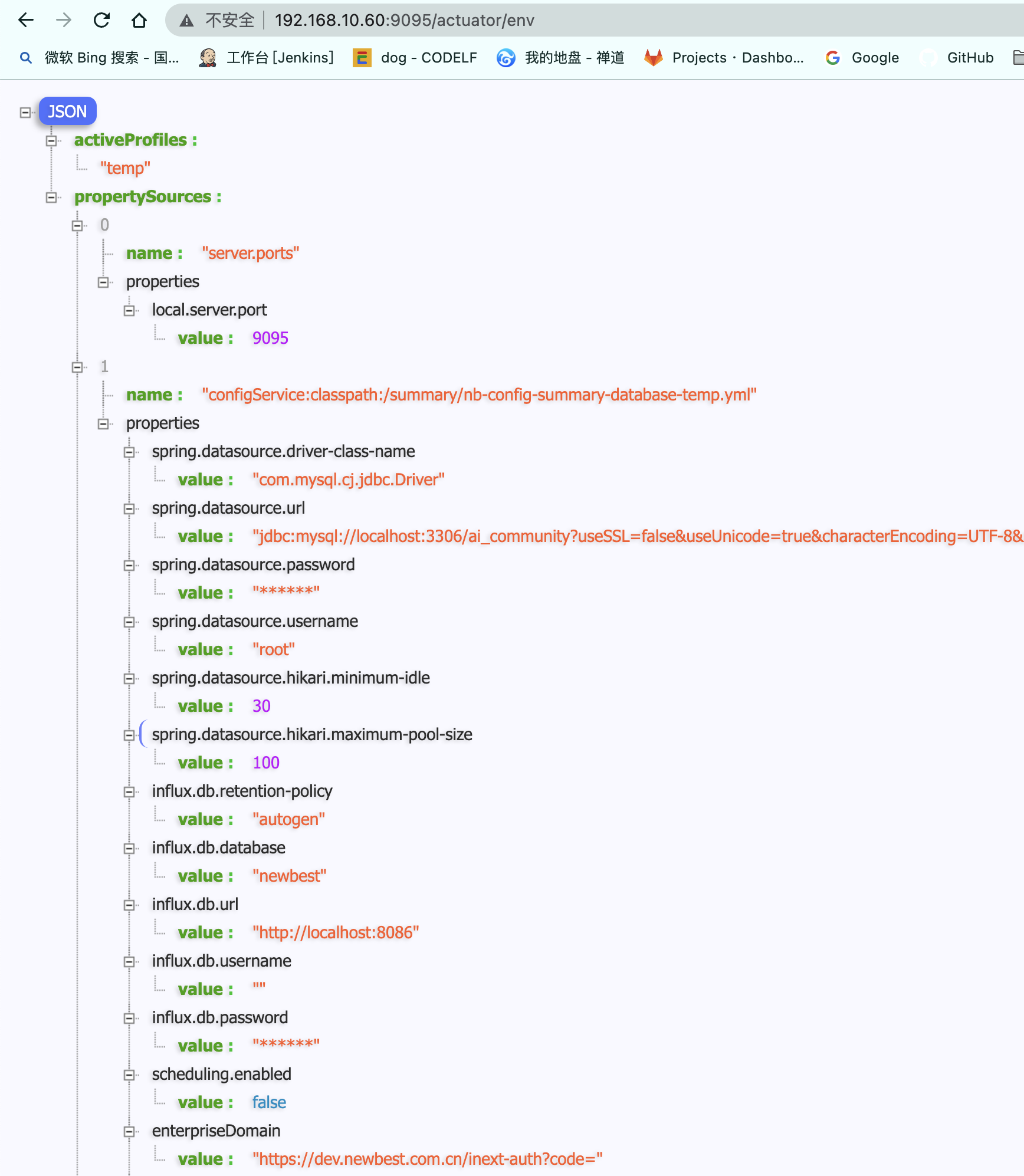This screenshot has height=1176, width=1024.
Task: Select the spring.datasource.url key
Action: [228, 508]
